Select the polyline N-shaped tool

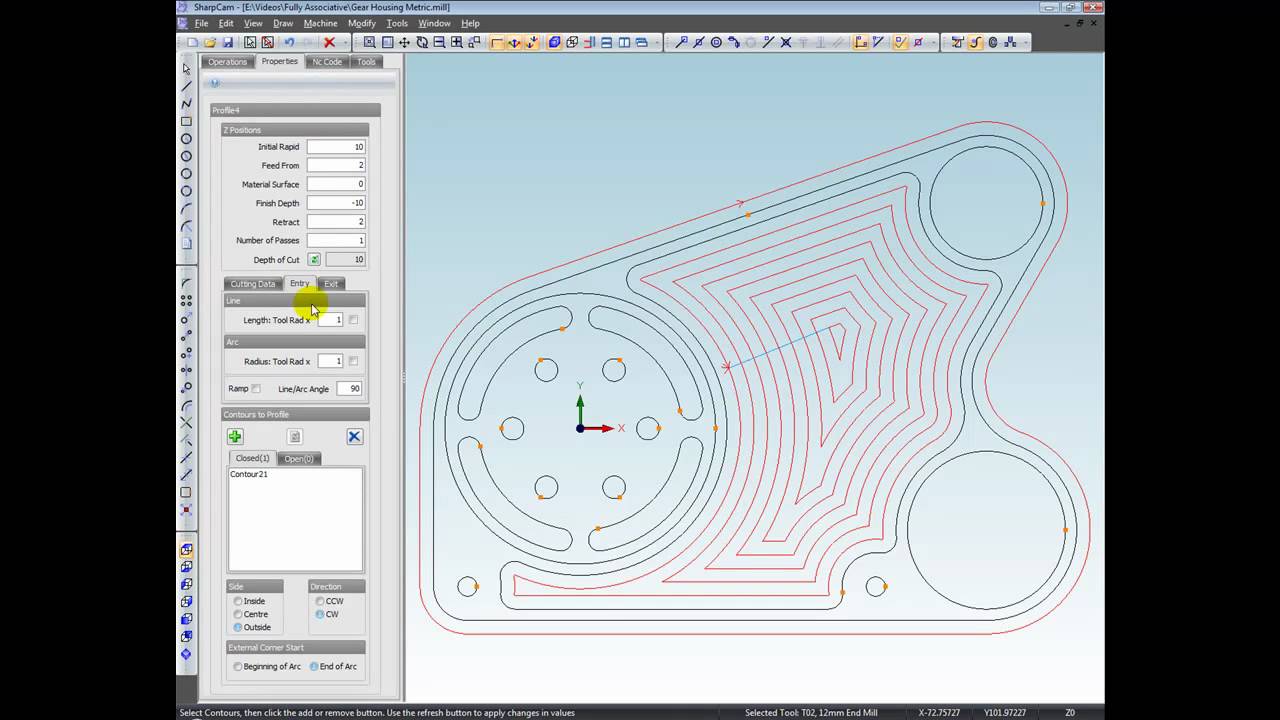tap(186, 103)
